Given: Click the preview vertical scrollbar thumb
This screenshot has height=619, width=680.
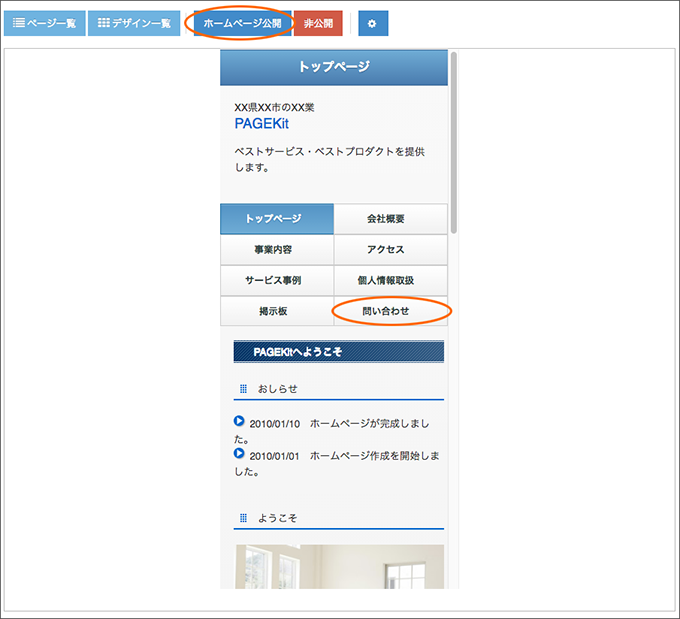Looking at the screenshot, I should pyautogui.click(x=454, y=143).
